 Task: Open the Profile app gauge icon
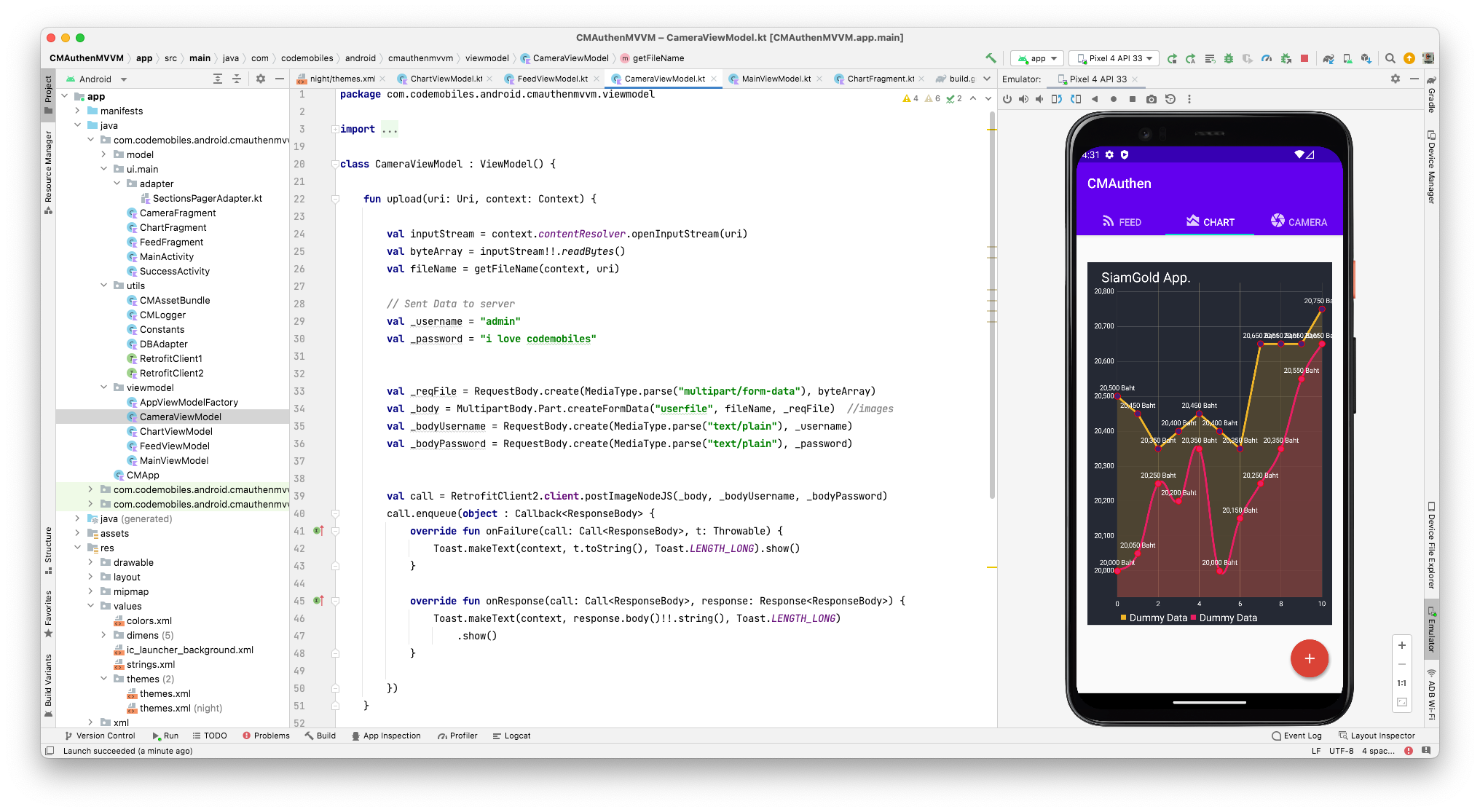1267,58
